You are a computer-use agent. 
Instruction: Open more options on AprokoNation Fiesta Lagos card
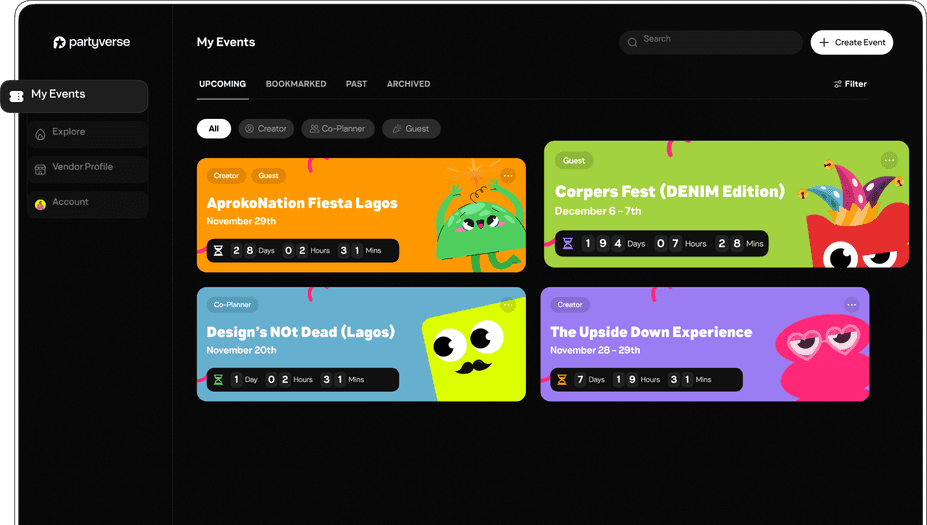(508, 176)
